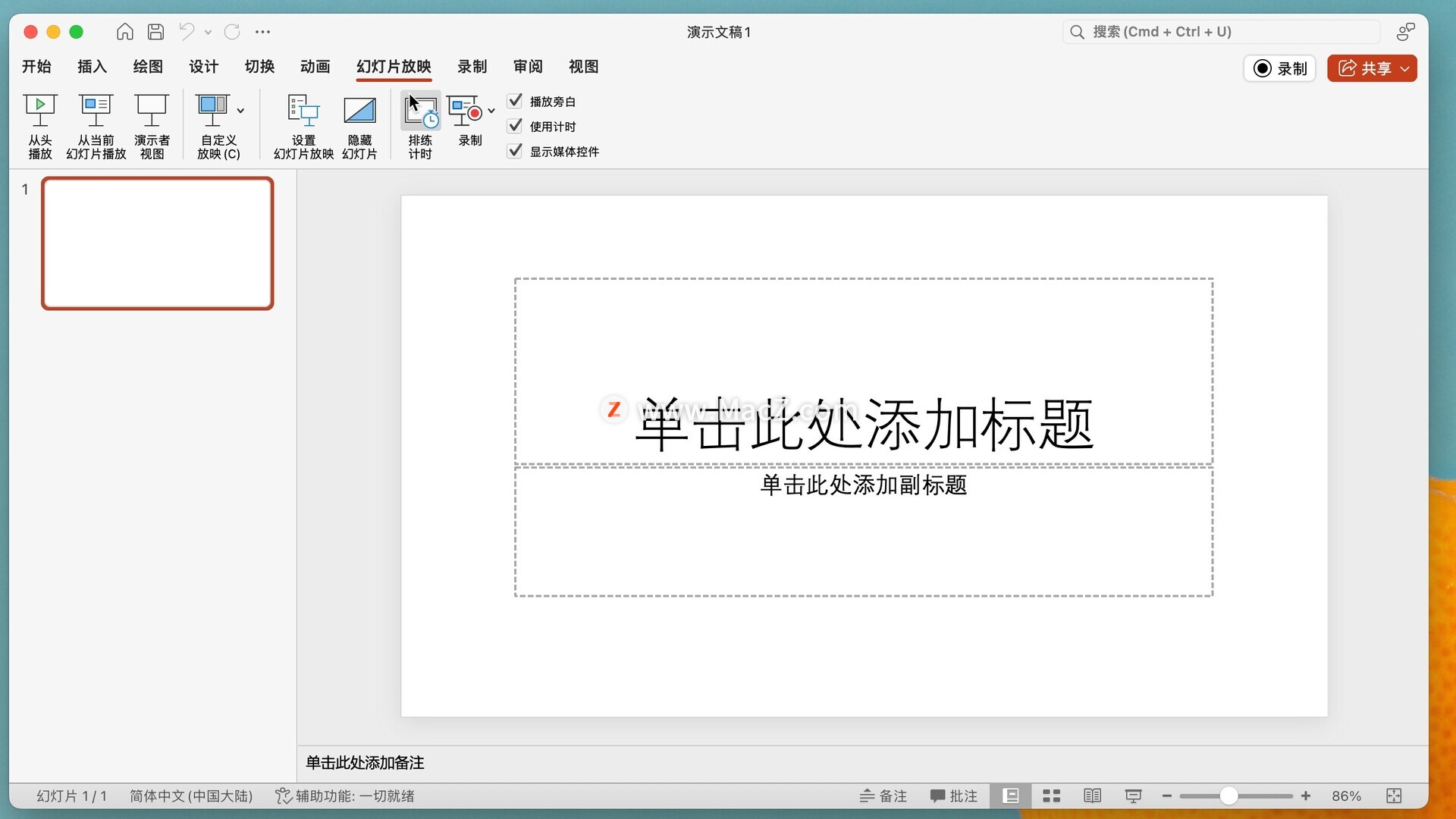Click the ribbon Record (录制) slideshow icon
Image resolution: width=1456 pixels, height=819 pixels.
pos(466,111)
